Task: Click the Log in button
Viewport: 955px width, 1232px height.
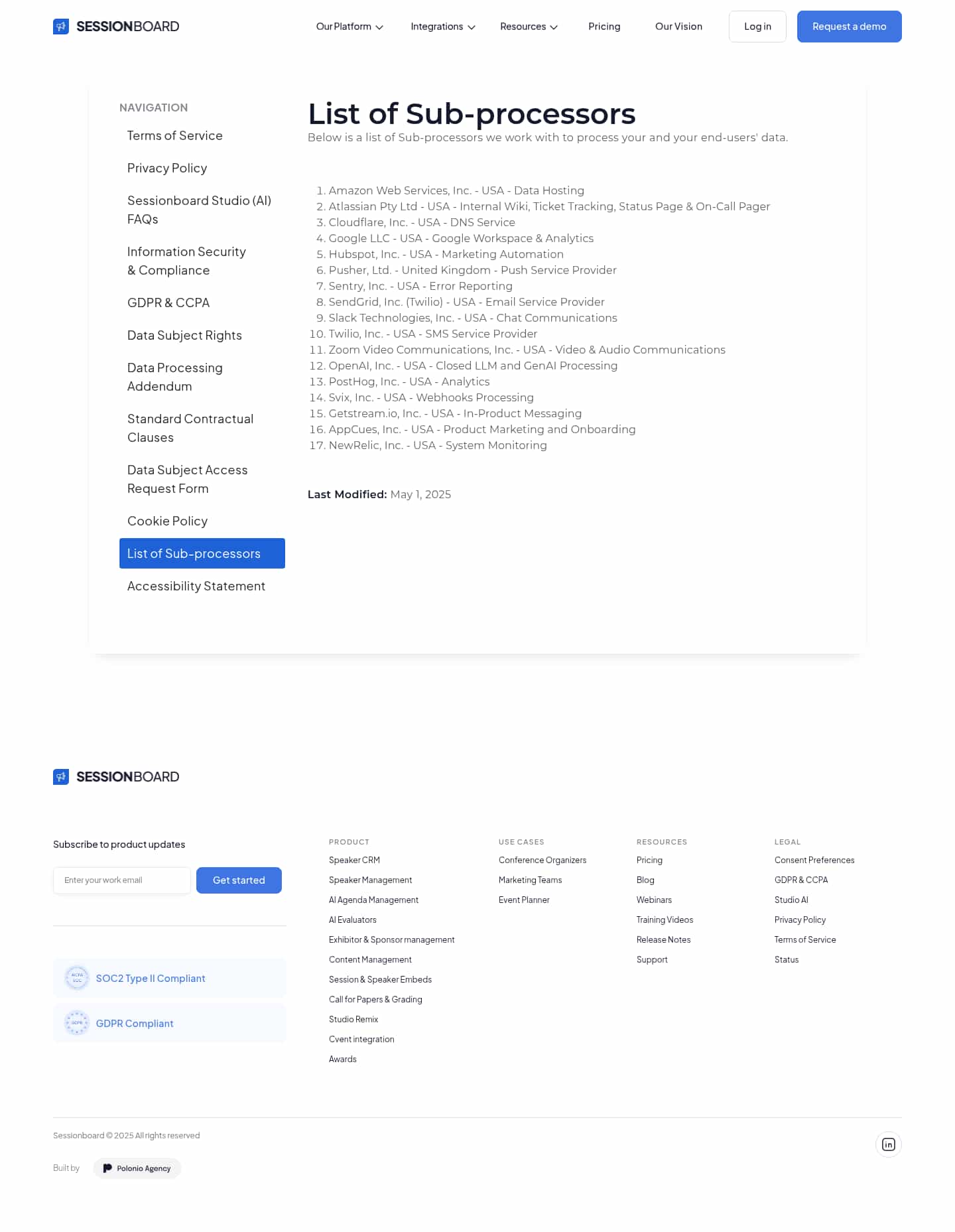Action: [x=757, y=27]
